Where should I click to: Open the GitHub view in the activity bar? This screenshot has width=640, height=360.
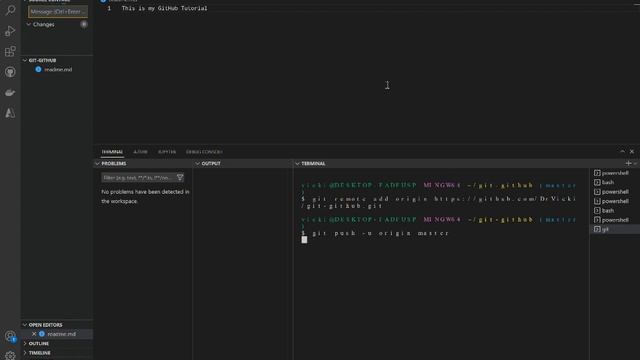(x=10, y=72)
